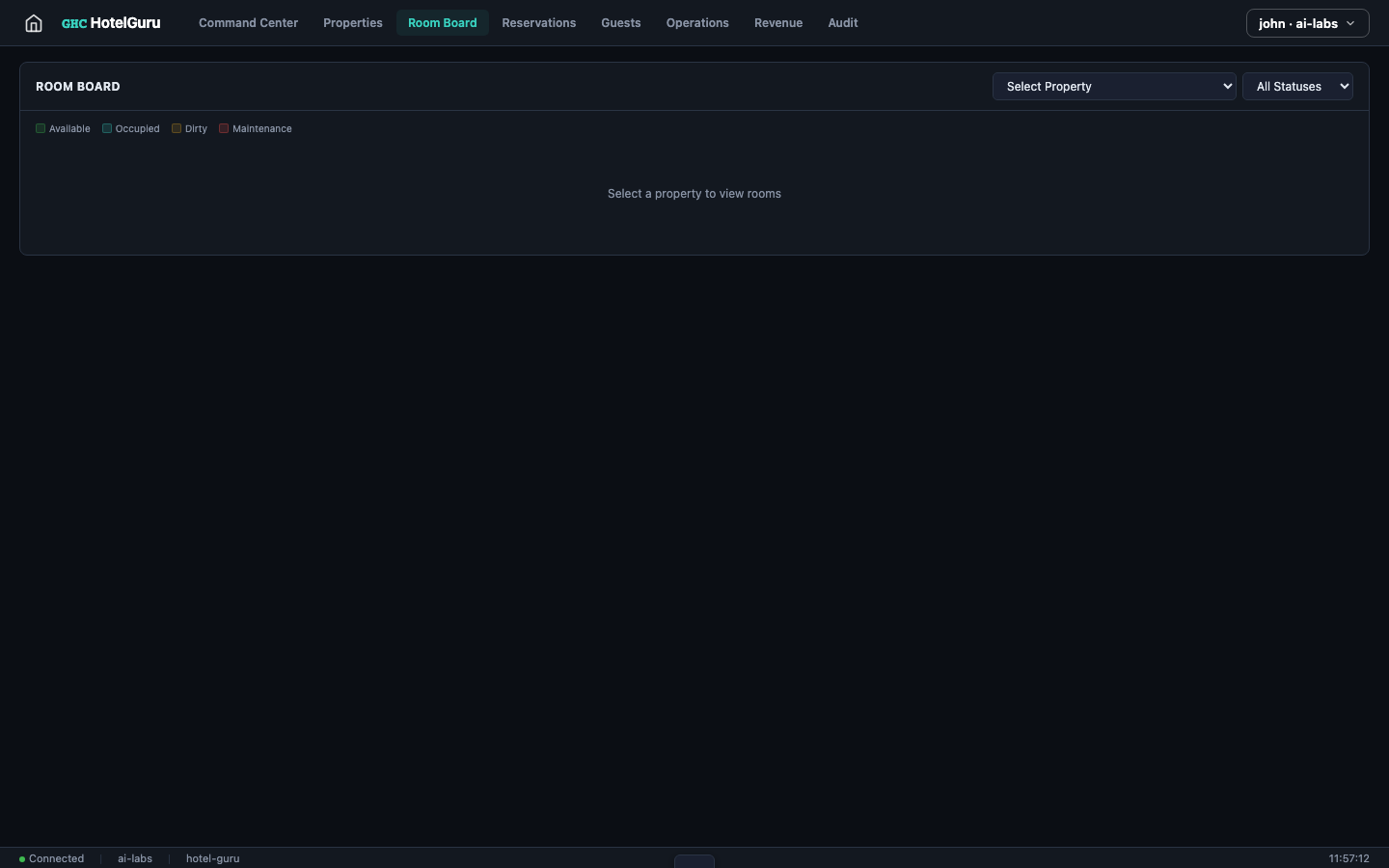Click the red Maintenance color swatch
The image size is (1389, 868).
pos(224,128)
